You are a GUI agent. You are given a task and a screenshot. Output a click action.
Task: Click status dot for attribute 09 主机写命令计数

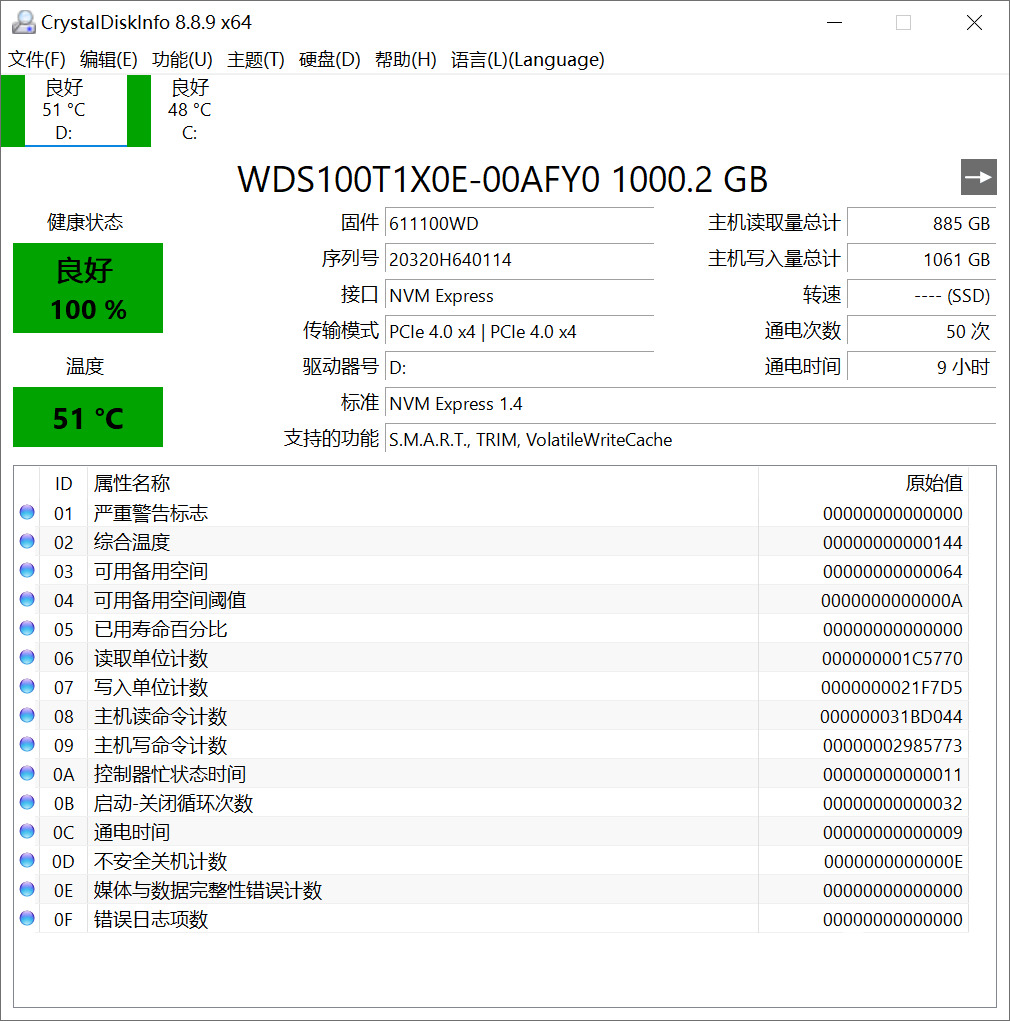pos(27,744)
